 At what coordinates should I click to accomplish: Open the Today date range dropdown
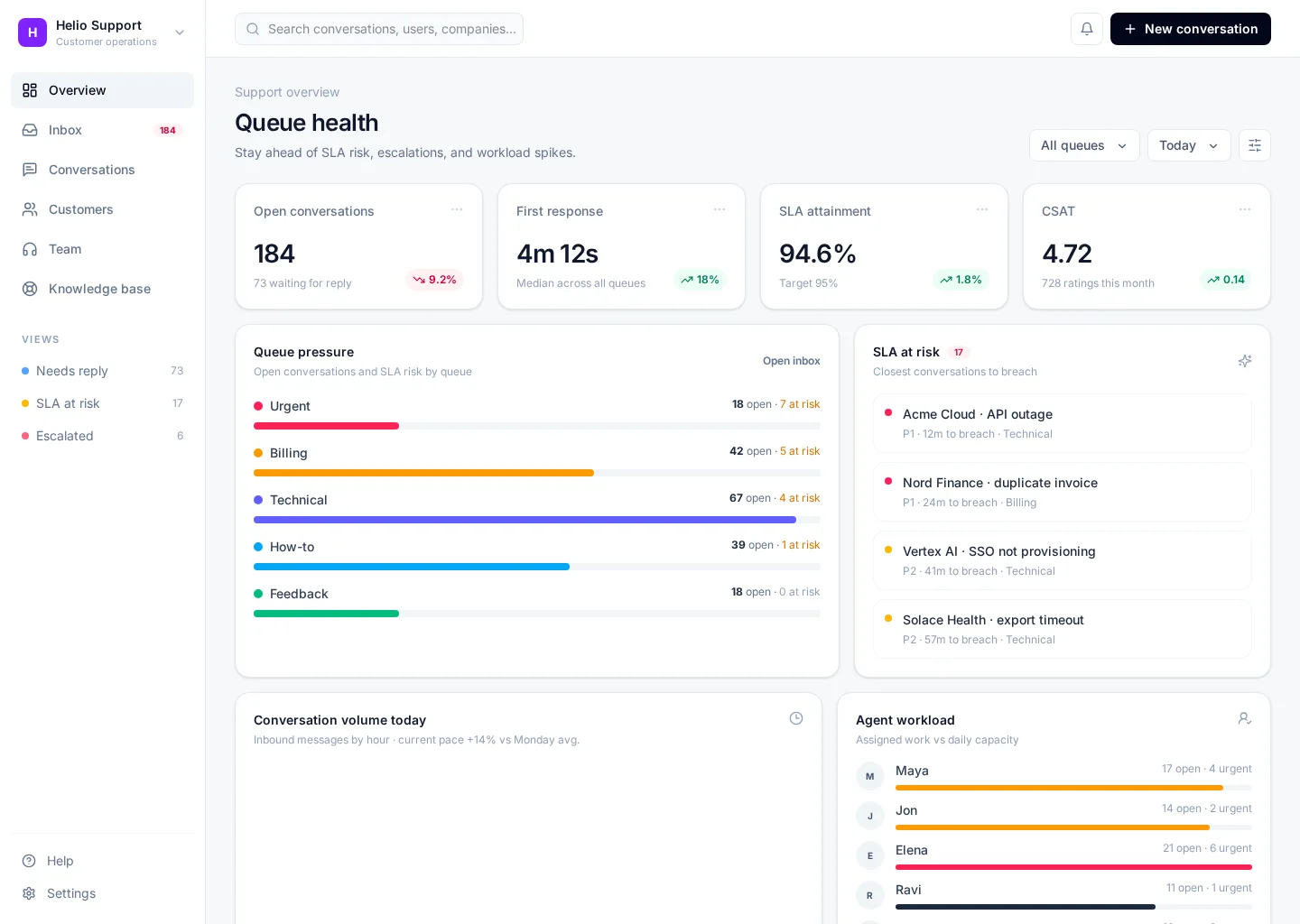point(1189,145)
